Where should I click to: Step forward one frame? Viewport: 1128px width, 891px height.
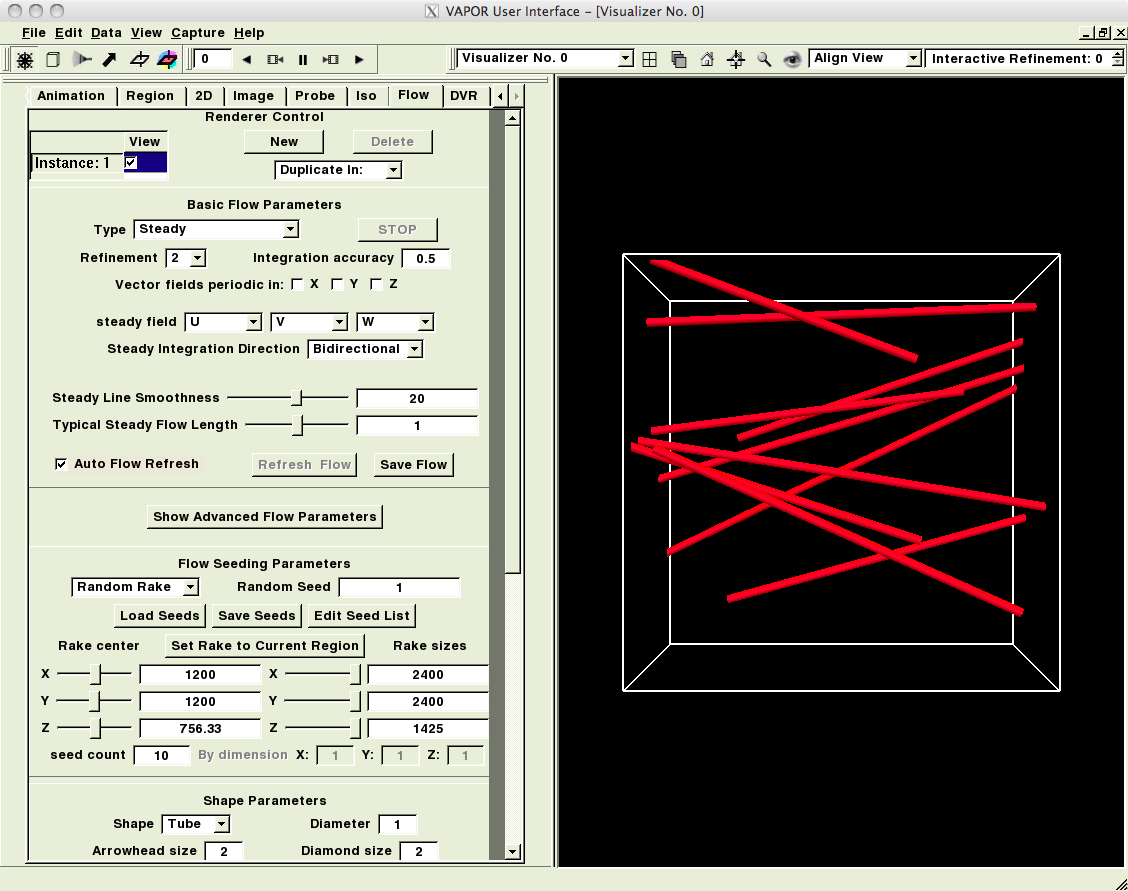tap(331, 60)
